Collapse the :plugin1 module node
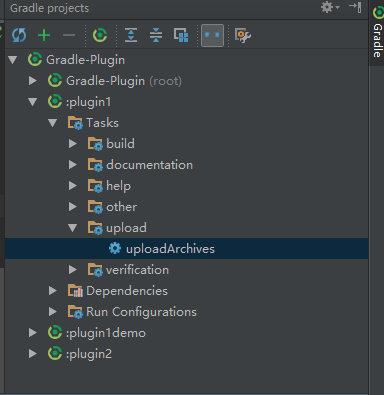Screen dimensions: 384x395 pyautogui.click(x=33, y=102)
